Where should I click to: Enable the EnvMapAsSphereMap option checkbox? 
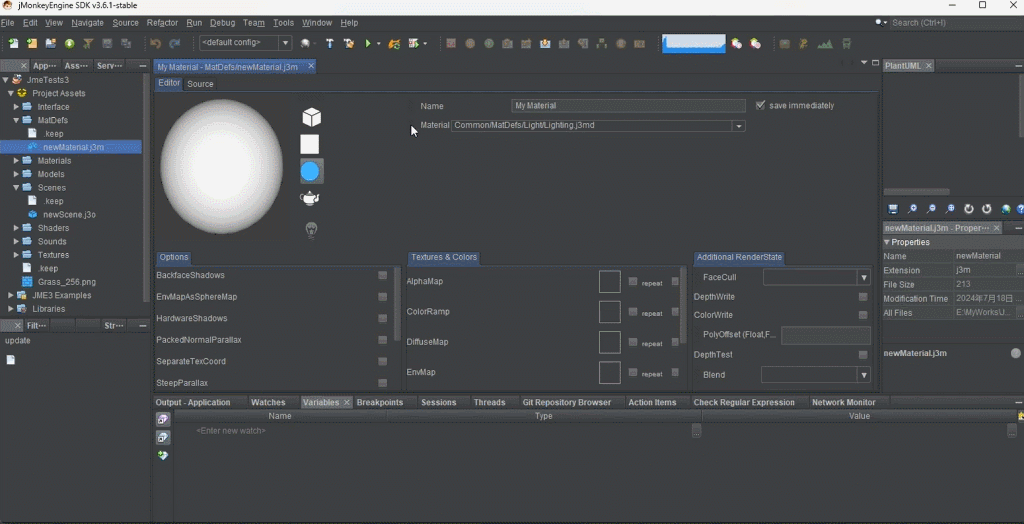(383, 297)
